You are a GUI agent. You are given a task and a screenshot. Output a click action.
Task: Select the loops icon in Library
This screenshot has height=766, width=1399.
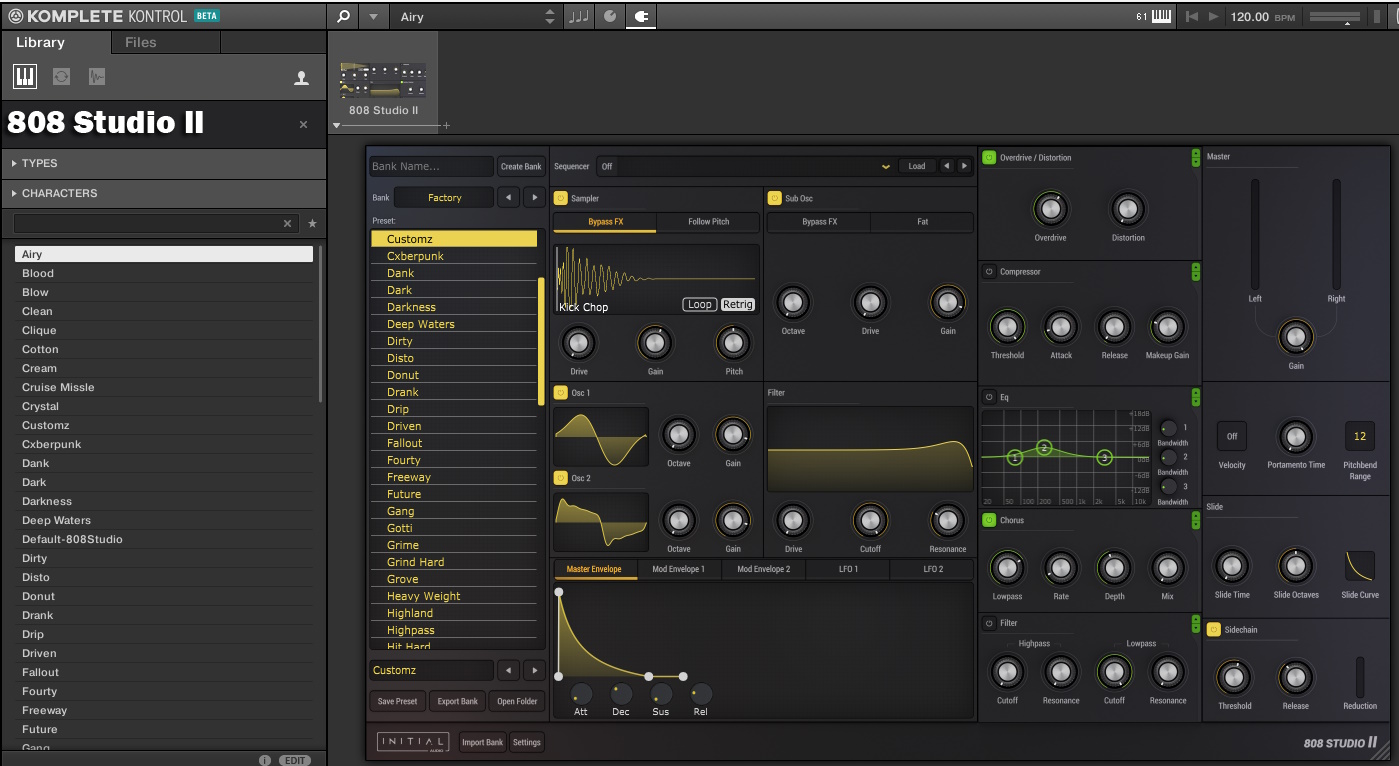pos(61,77)
